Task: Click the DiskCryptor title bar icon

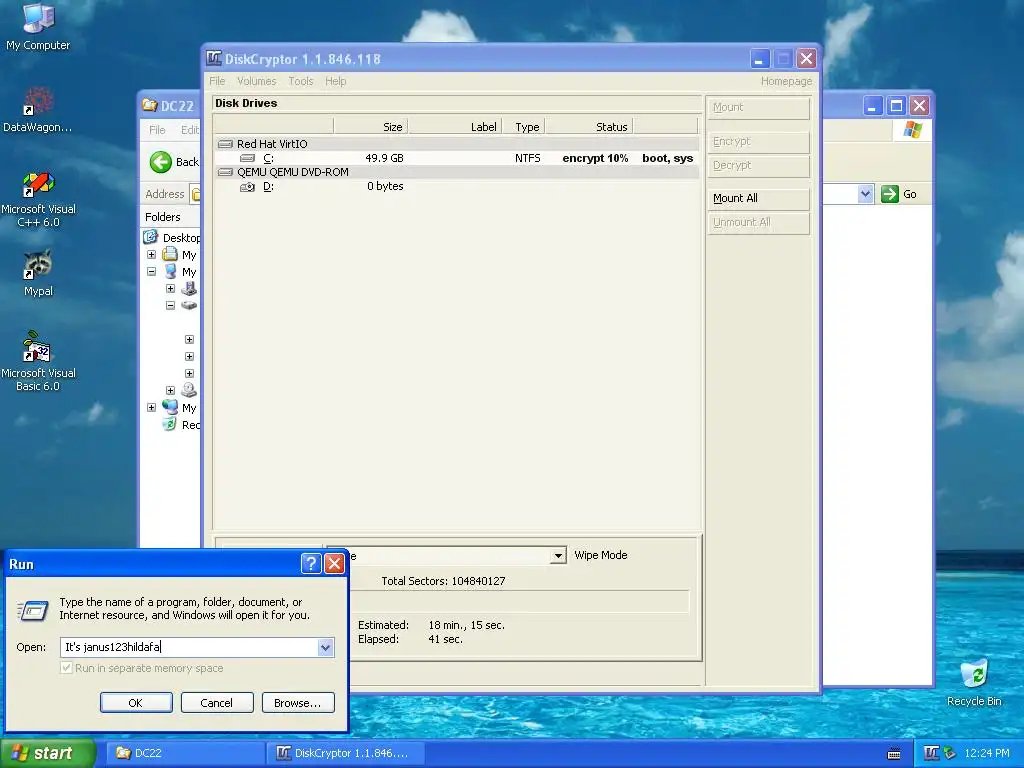Action: (214, 58)
